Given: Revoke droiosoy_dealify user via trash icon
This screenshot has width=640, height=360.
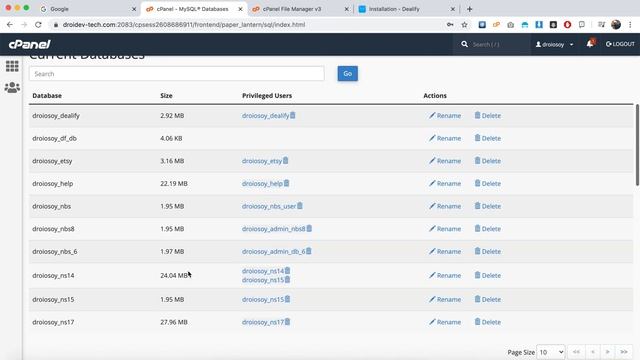Looking at the screenshot, I should [293, 116].
